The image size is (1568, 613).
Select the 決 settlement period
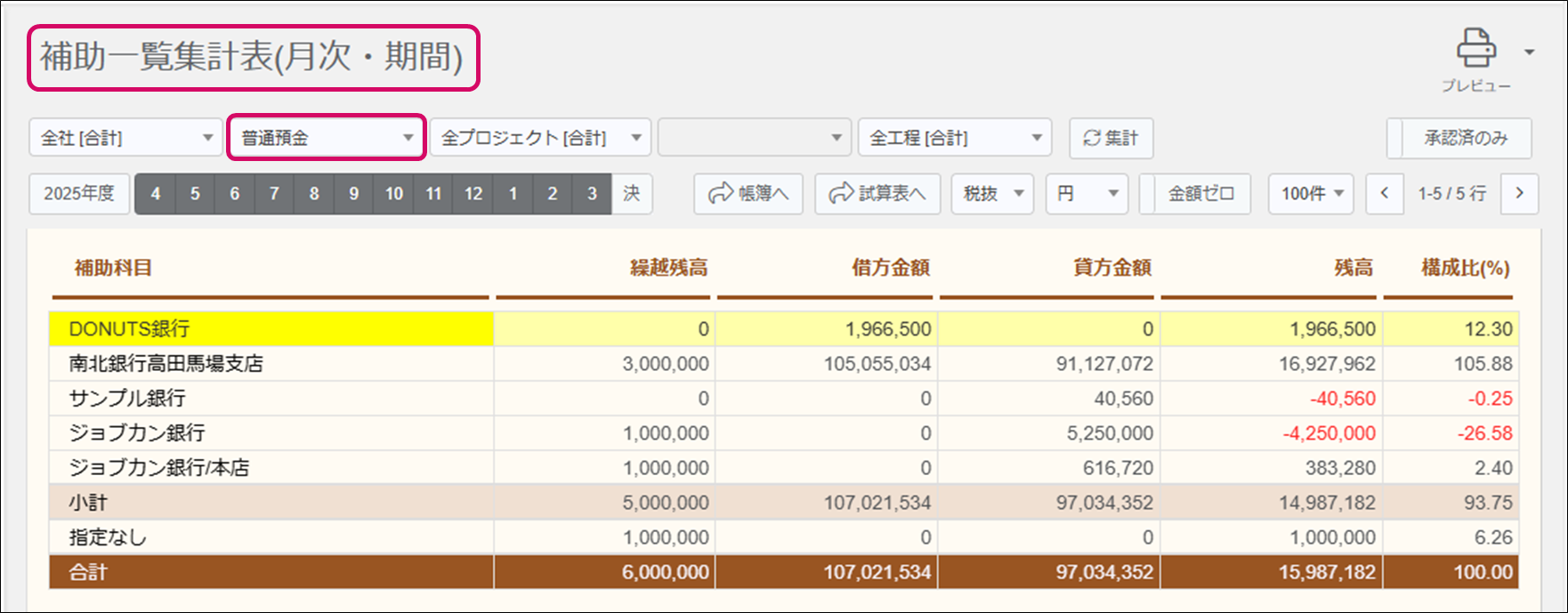point(632,194)
